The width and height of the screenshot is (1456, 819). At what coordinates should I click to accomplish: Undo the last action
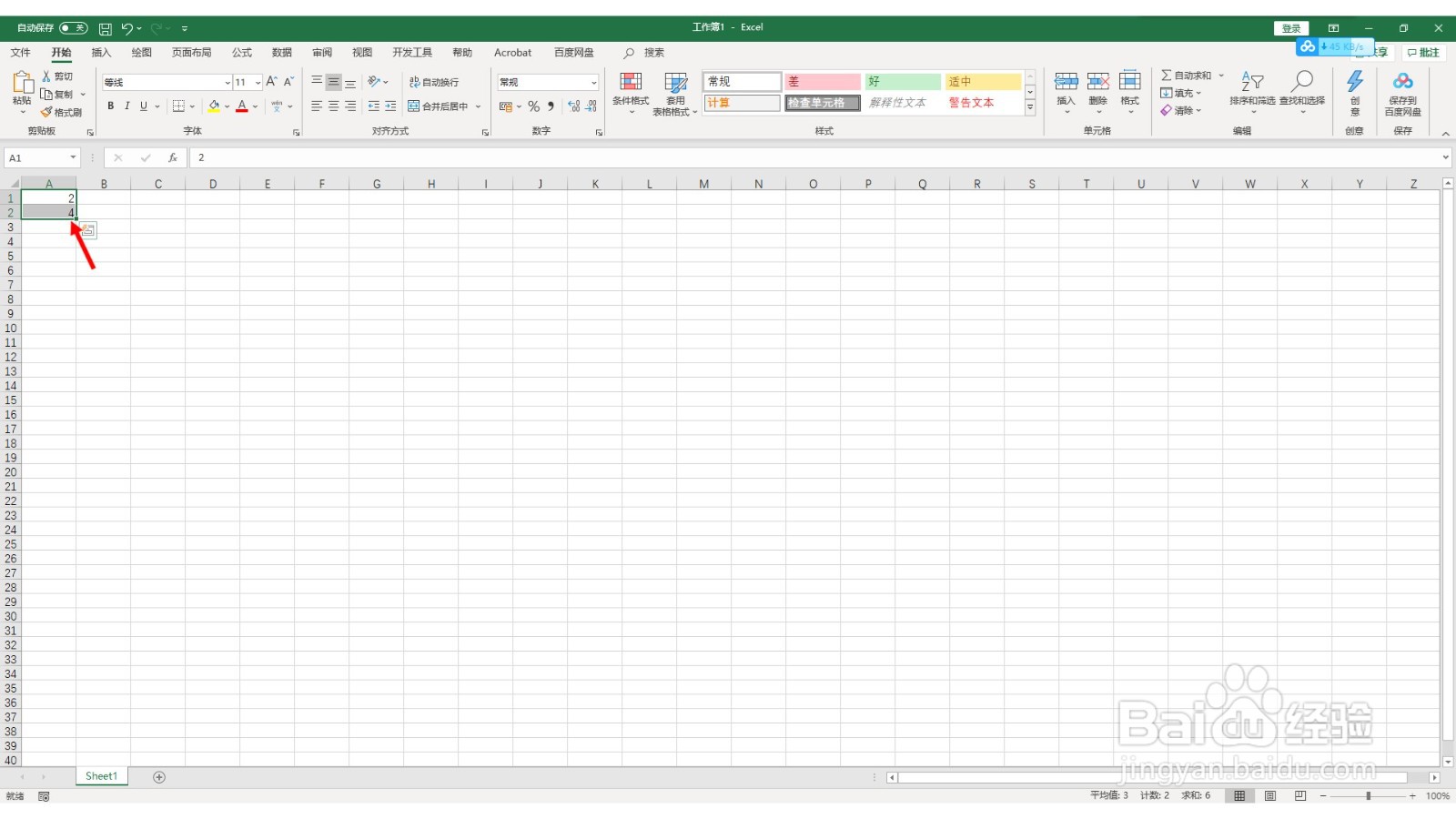click(127, 28)
